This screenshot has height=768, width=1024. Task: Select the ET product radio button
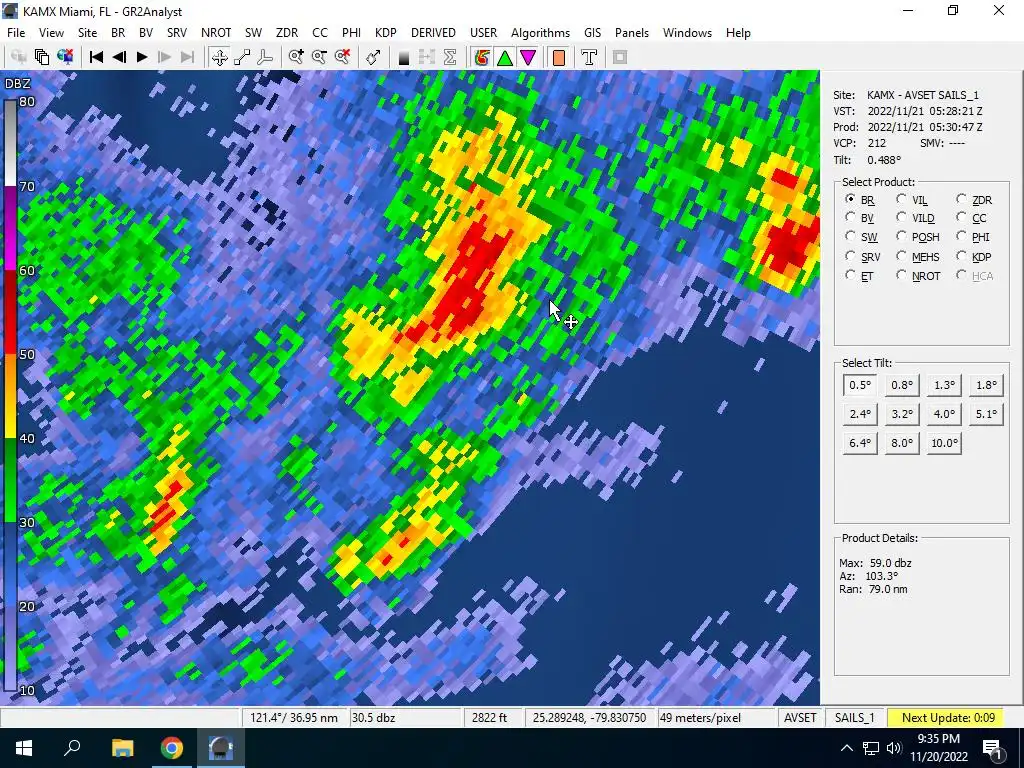click(850, 275)
